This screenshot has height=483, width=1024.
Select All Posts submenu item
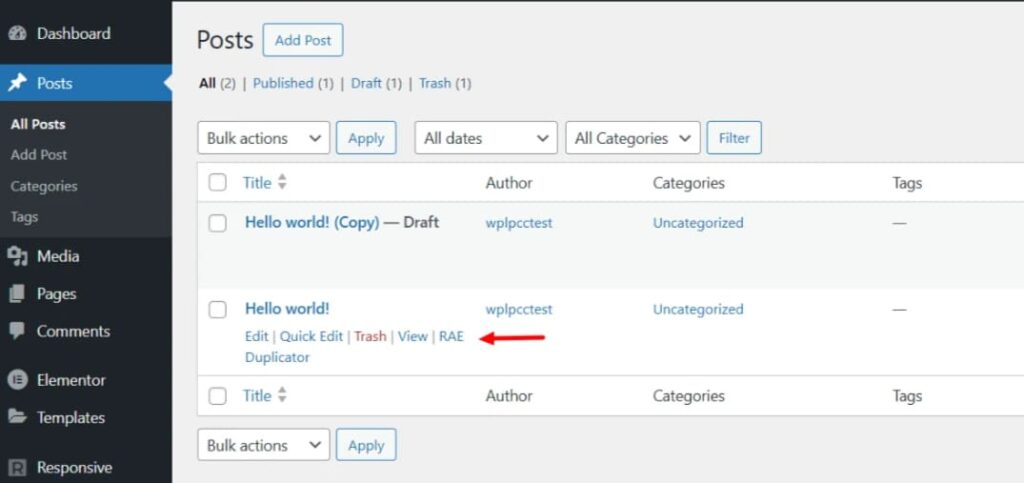[38, 124]
